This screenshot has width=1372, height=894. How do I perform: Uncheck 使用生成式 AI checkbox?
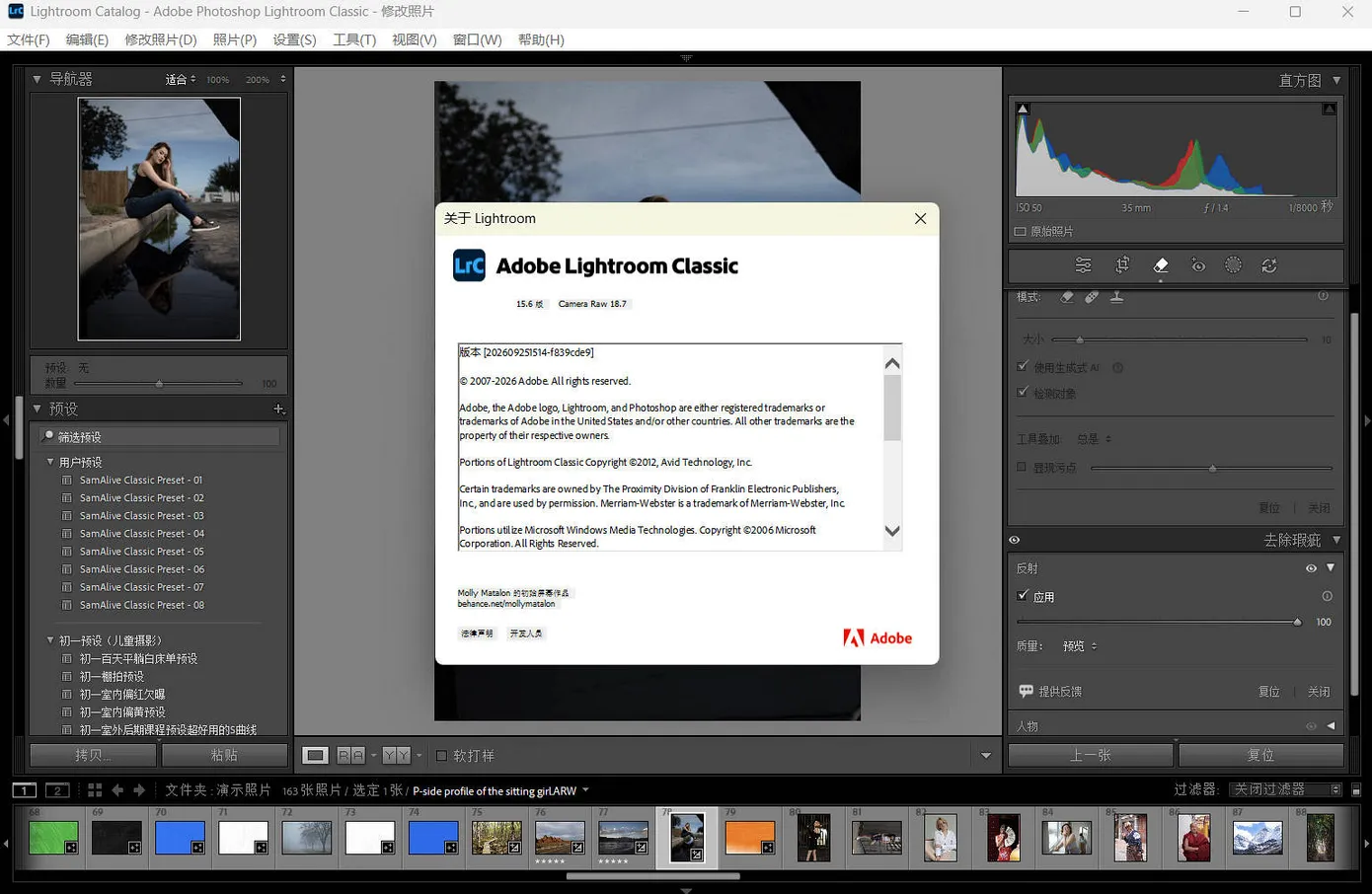(1023, 366)
